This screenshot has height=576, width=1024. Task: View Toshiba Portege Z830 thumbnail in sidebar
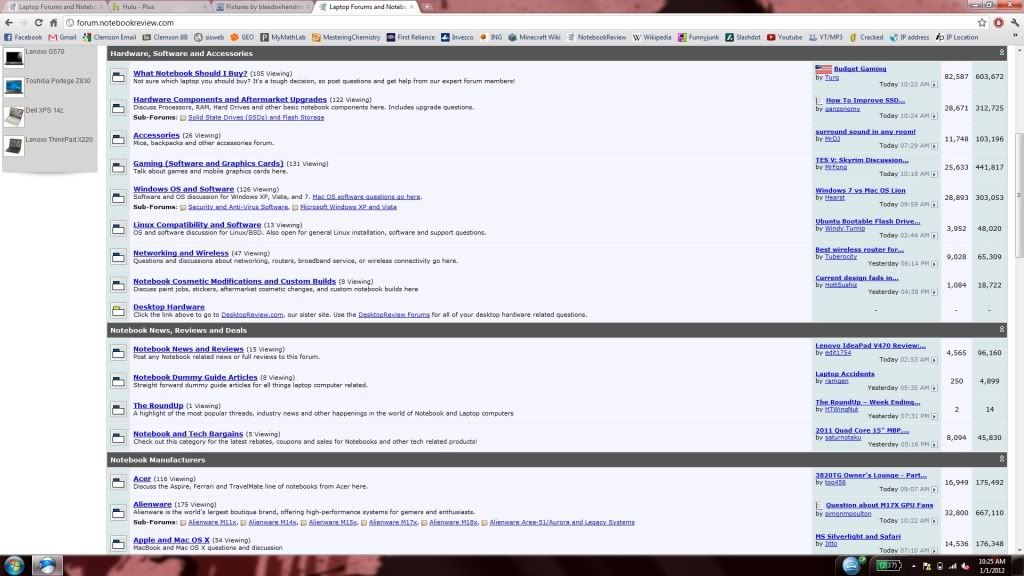click(14, 87)
